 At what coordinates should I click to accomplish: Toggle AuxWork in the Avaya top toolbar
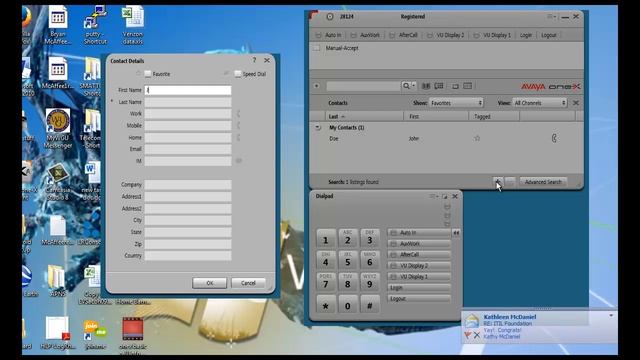pos(365,35)
